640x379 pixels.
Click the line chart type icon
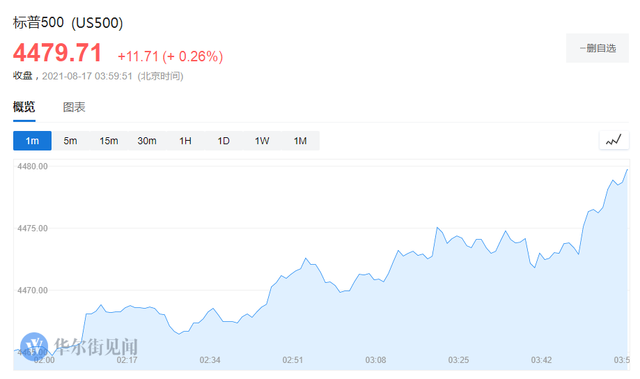pyautogui.click(x=613, y=141)
